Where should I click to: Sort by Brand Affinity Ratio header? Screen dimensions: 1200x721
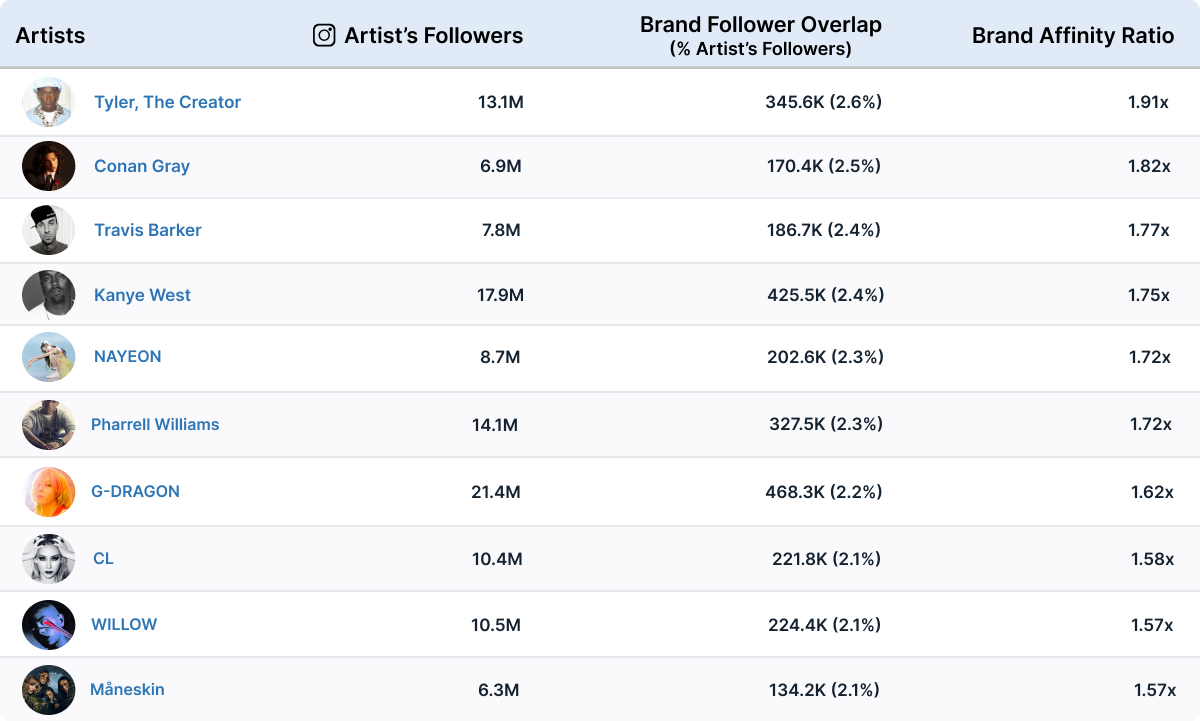(x=1073, y=36)
